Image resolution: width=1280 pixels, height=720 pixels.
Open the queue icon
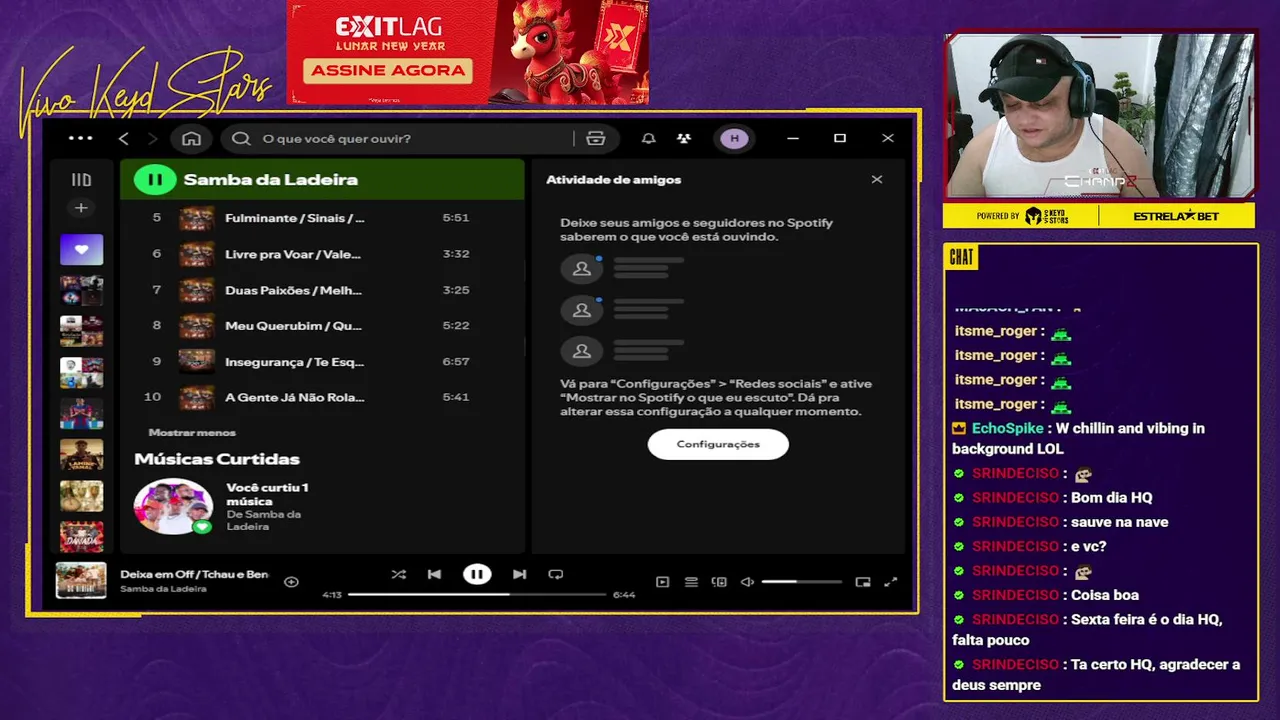[x=691, y=581]
